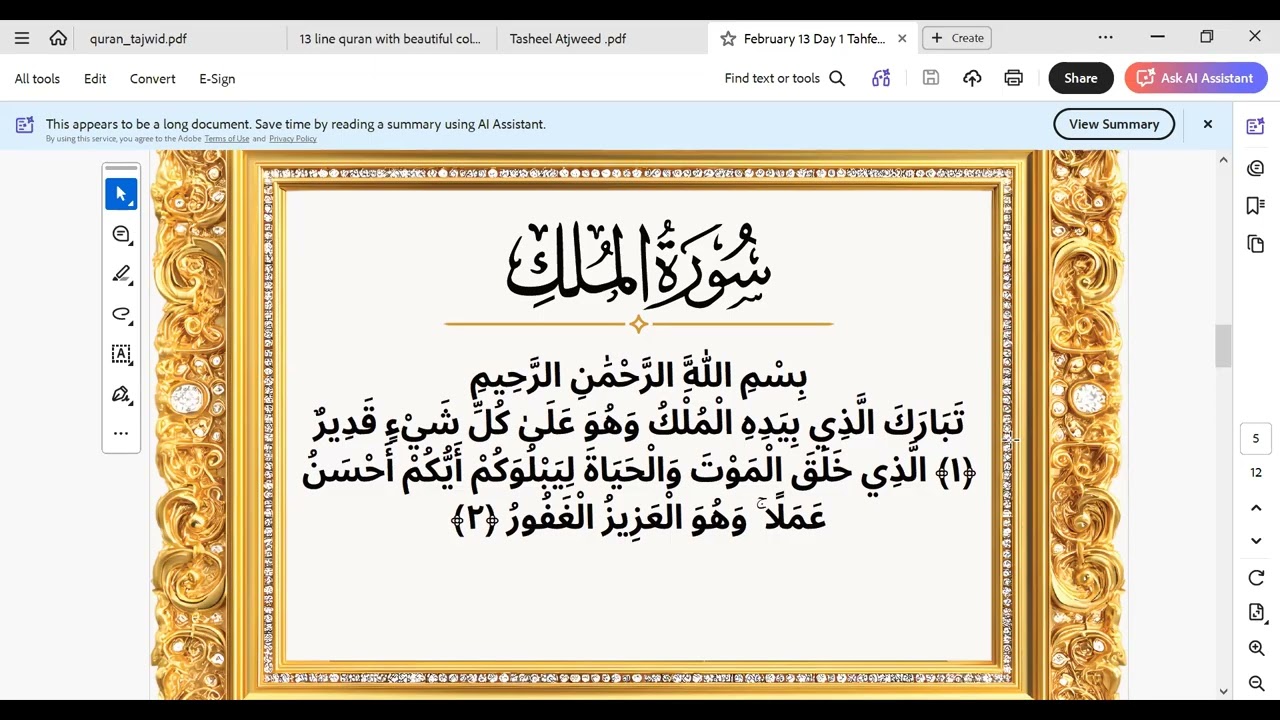Switch to quran_tajwid.pdf tab
Screen dimensions: 1280x720
pyautogui.click(x=138, y=39)
